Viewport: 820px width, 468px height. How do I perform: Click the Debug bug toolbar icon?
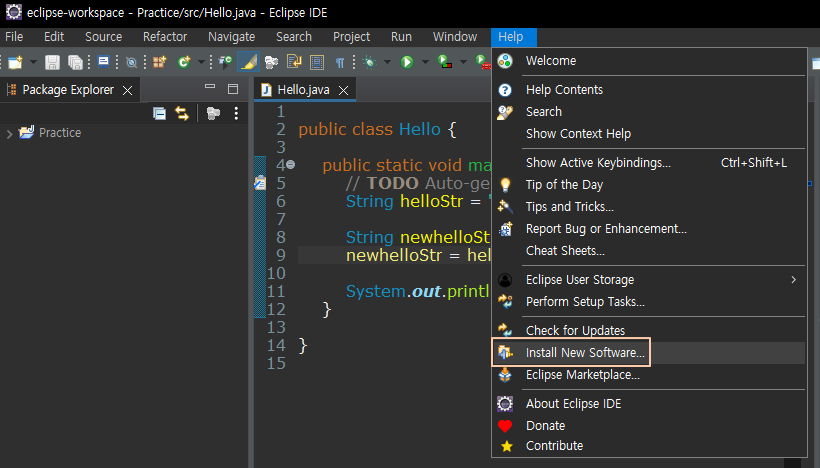click(x=368, y=62)
